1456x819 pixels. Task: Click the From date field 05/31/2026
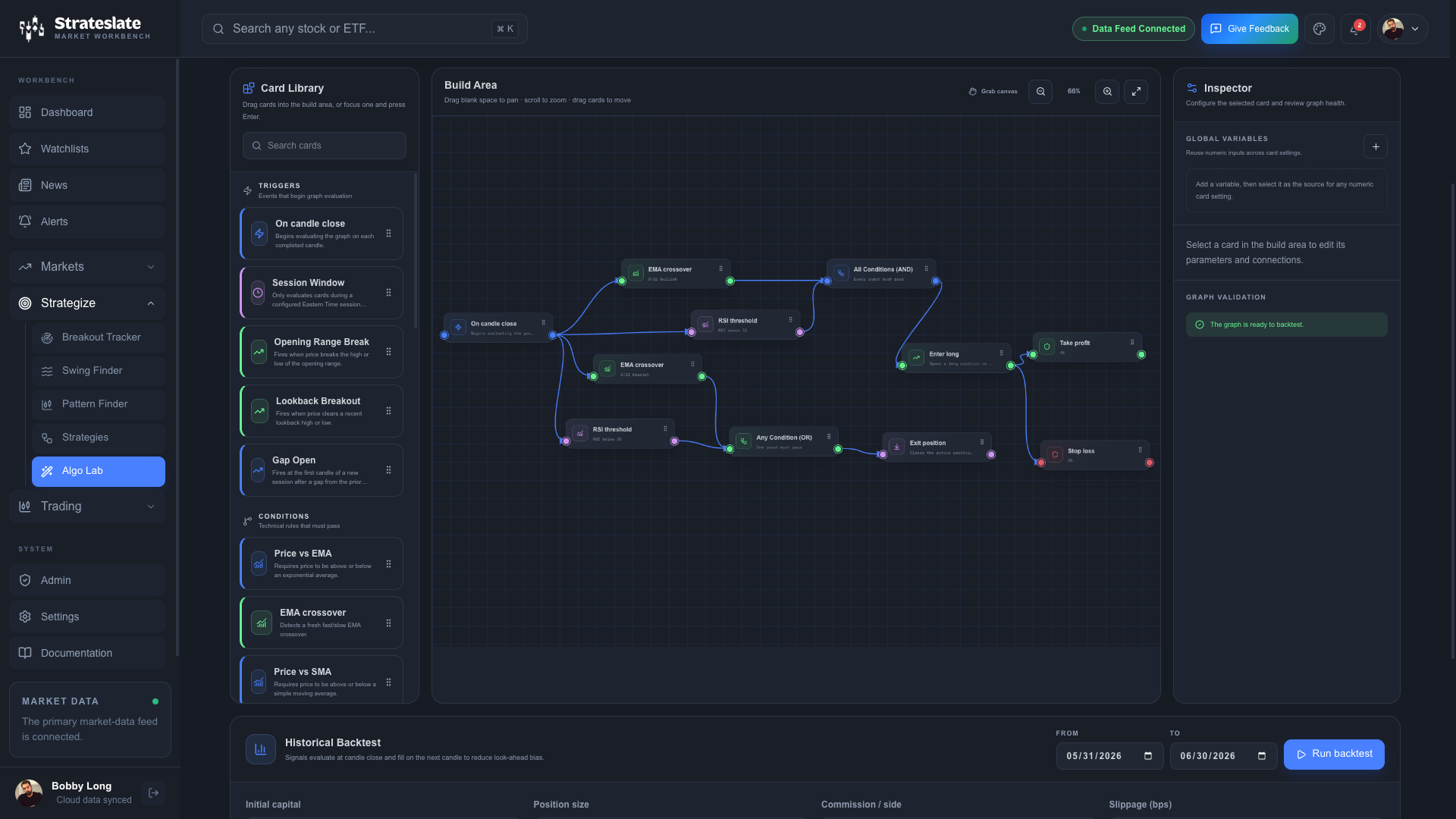[1110, 756]
